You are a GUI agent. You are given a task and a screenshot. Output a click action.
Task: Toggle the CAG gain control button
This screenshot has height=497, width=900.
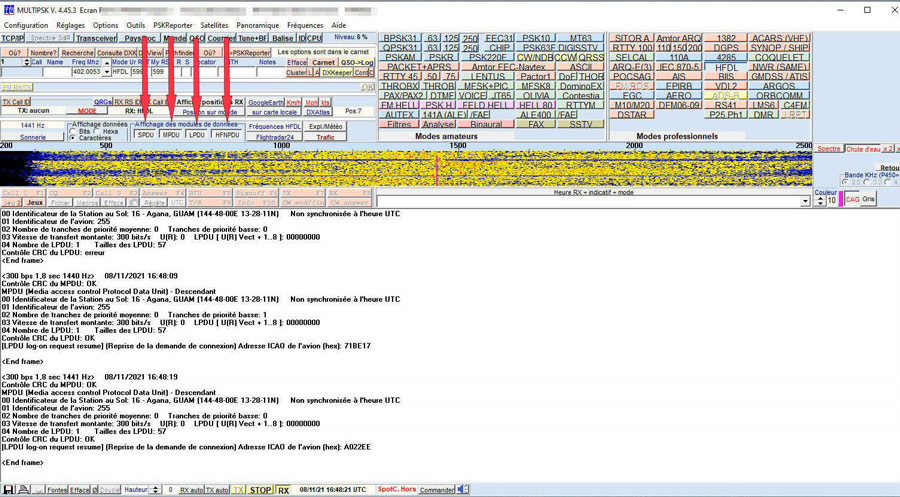point(852,200)
